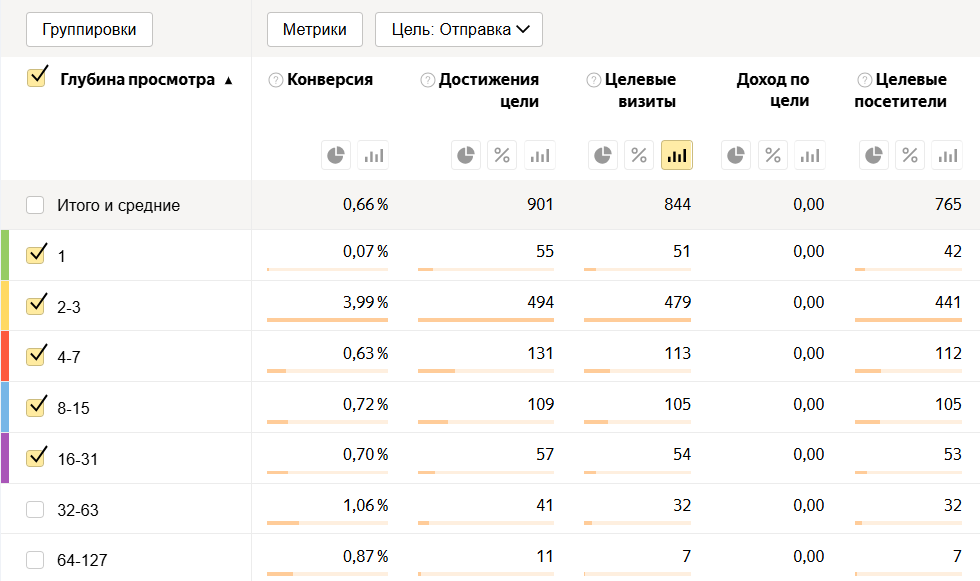Select percent icon under Достижения цели
The image size is (980, 581).
502,155
